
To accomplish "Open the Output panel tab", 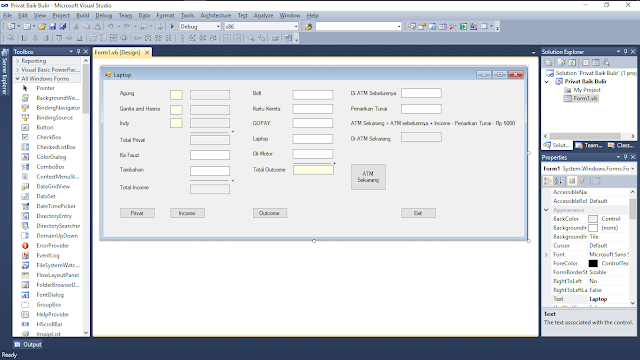I will pyautogui.click(x=28, y=344).
